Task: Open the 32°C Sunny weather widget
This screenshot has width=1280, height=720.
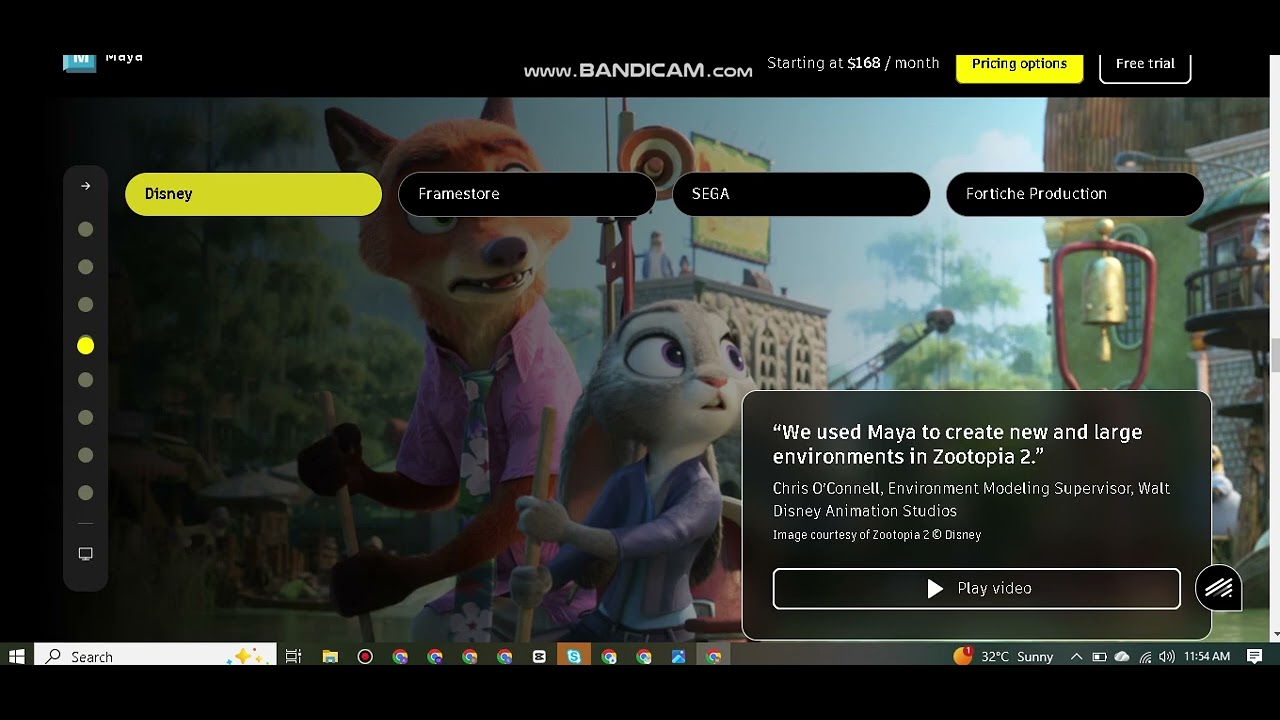Action: [x=1004, y=656]
